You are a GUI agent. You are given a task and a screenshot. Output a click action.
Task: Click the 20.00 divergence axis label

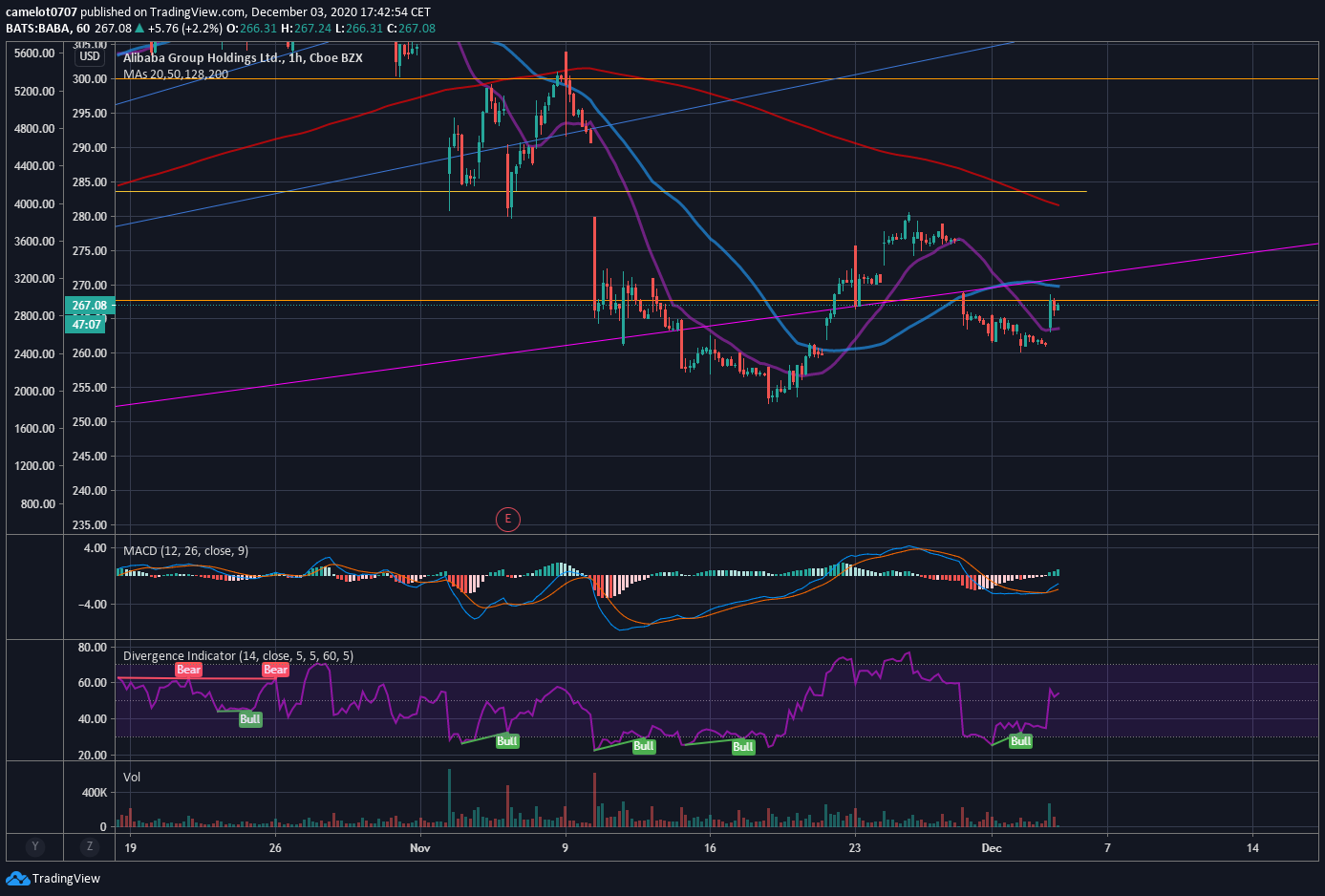(x=93, y=756)
